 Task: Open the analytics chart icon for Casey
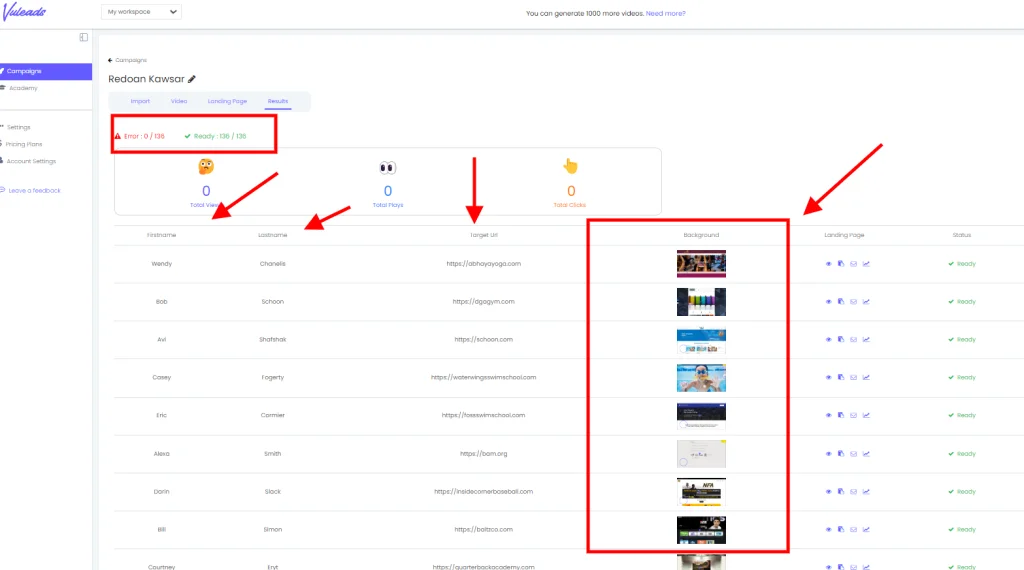pyautogui.click(x=866, y=378)
